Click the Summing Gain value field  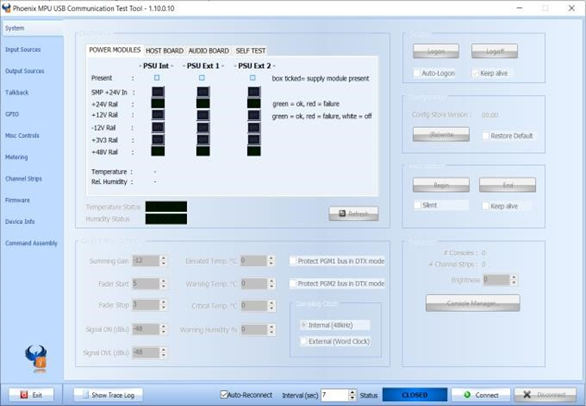pos(146,261)
